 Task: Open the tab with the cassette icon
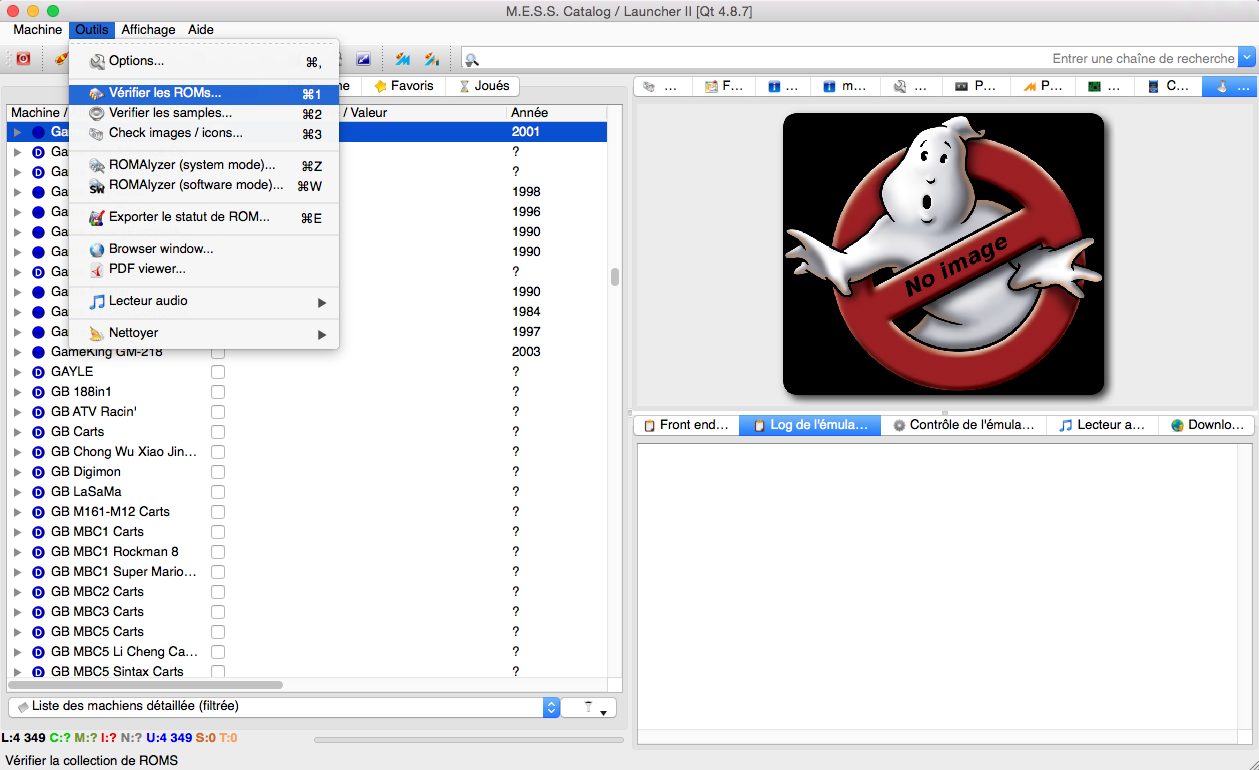point(978,86)
